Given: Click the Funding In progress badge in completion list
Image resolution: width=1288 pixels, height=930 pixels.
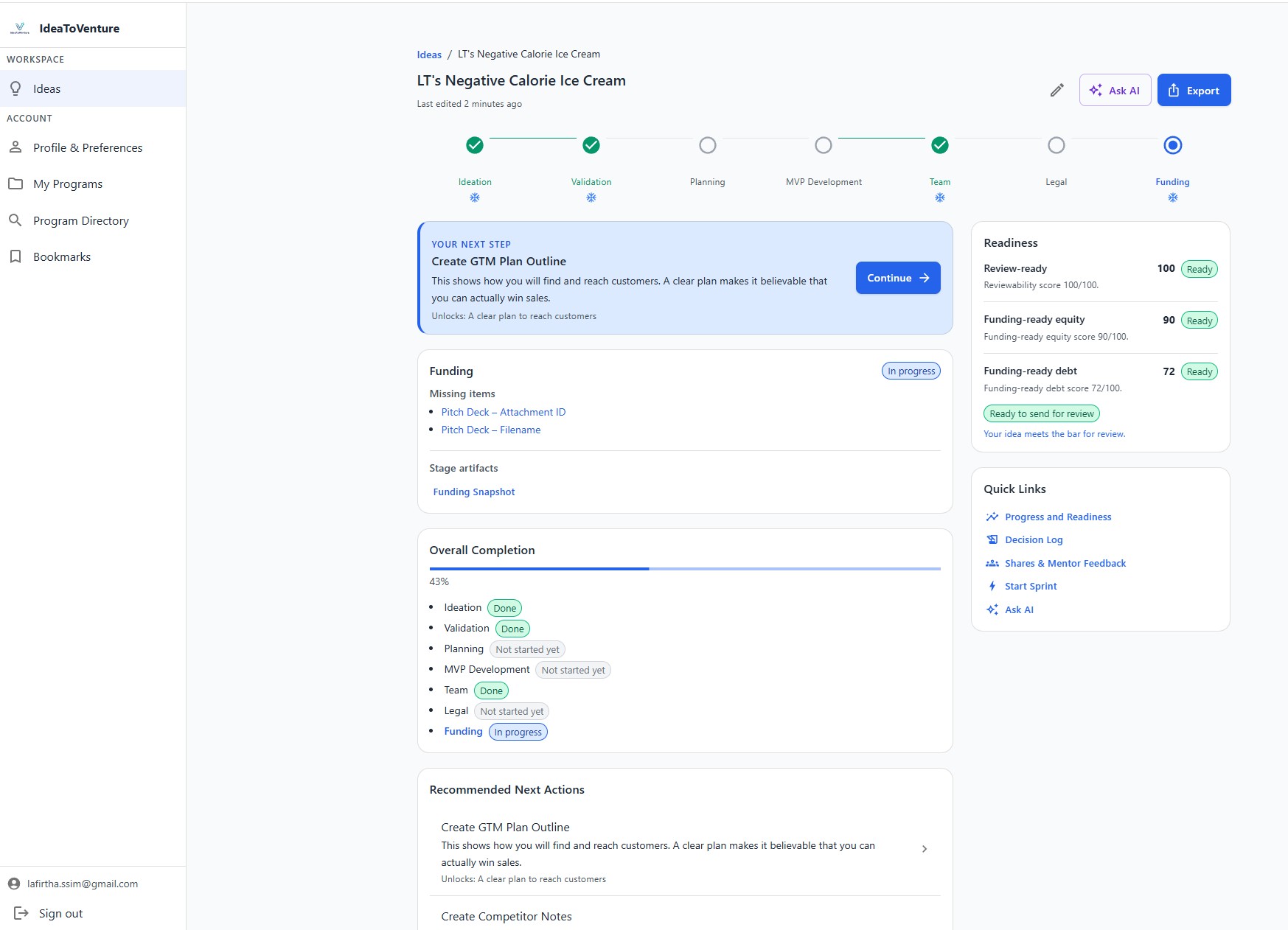Looking at the screenshot, I should point(518,732).
